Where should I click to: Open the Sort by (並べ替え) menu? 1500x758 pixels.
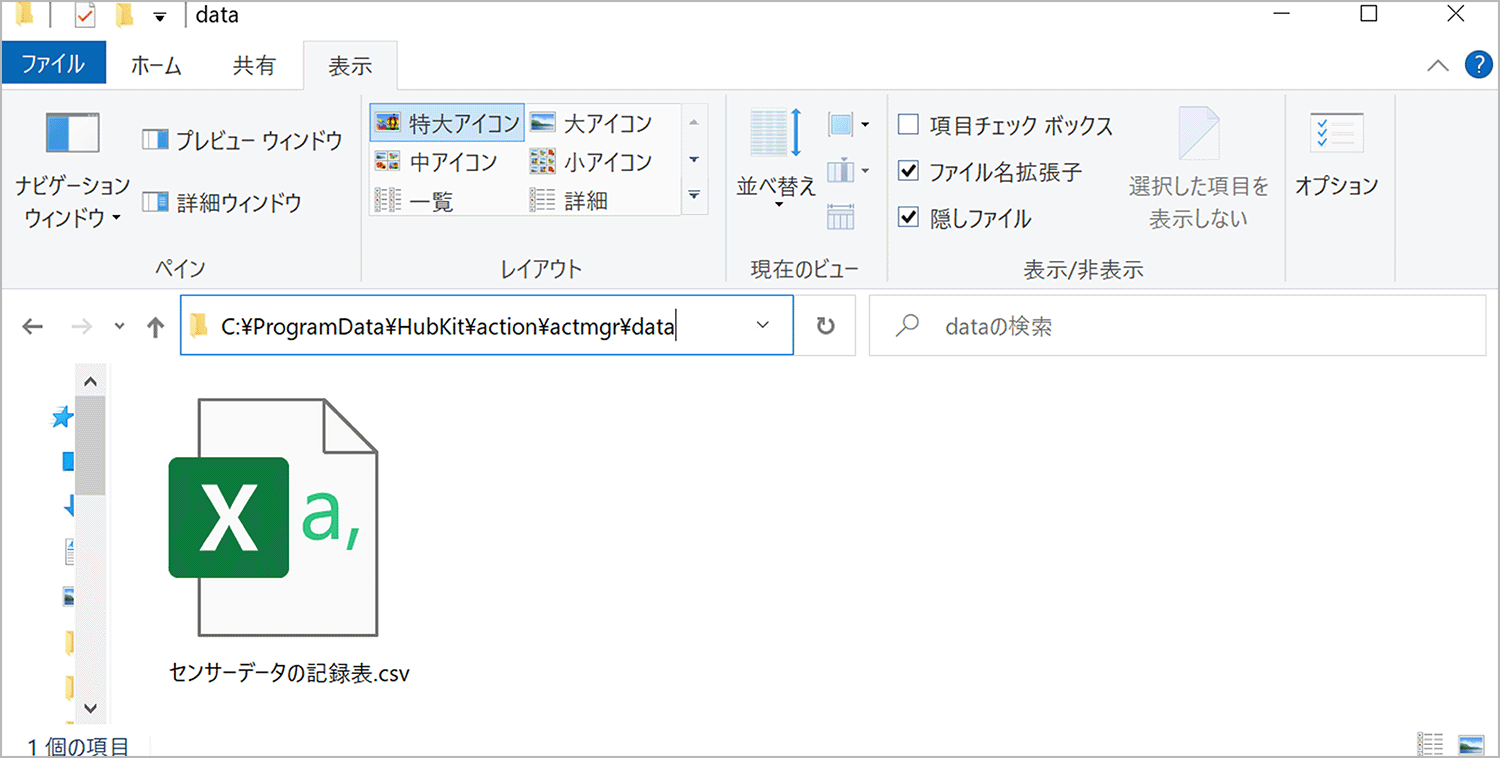point(776,158)
